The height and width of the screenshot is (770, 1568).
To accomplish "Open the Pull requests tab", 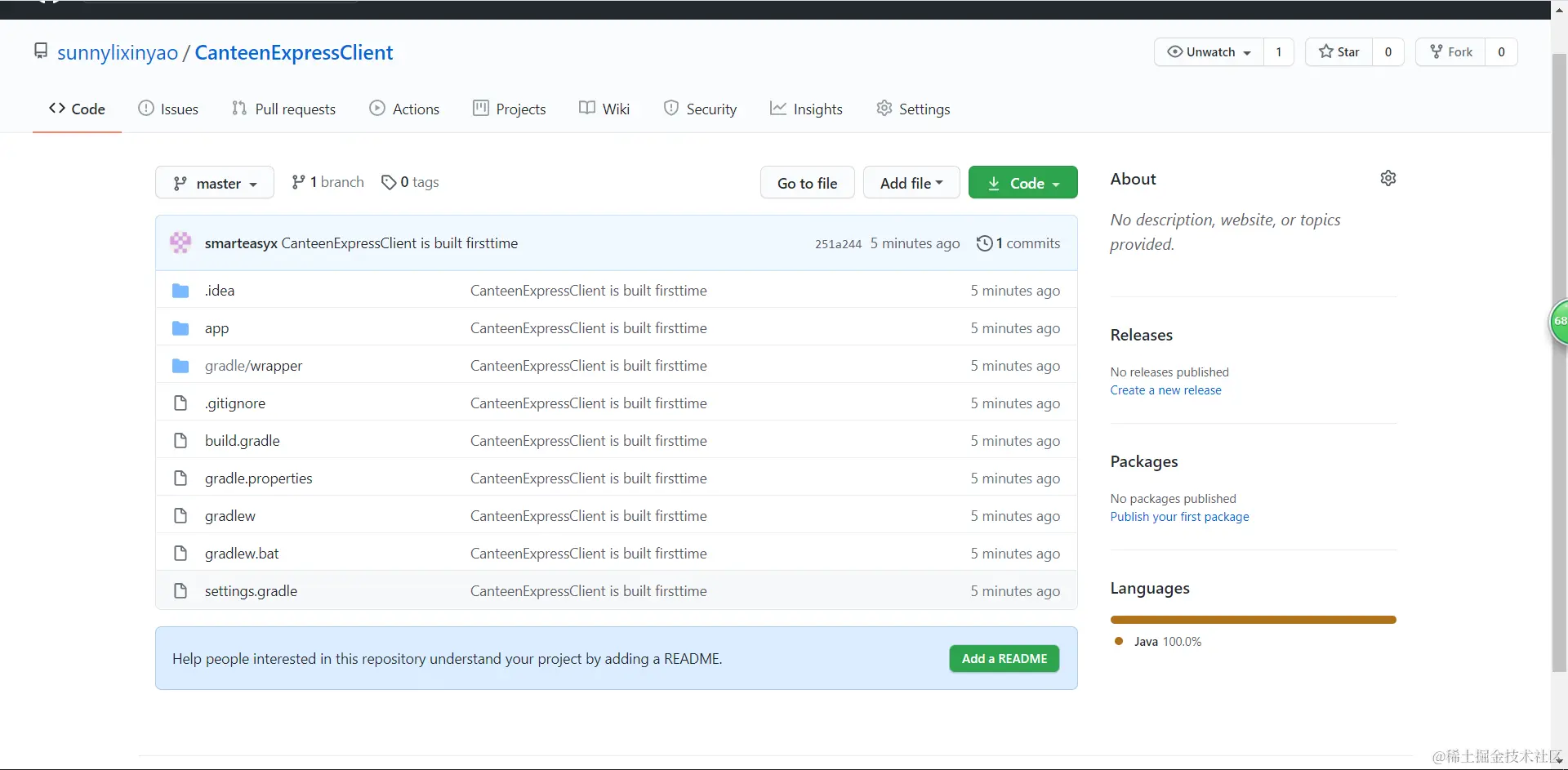I will point(283,109).
